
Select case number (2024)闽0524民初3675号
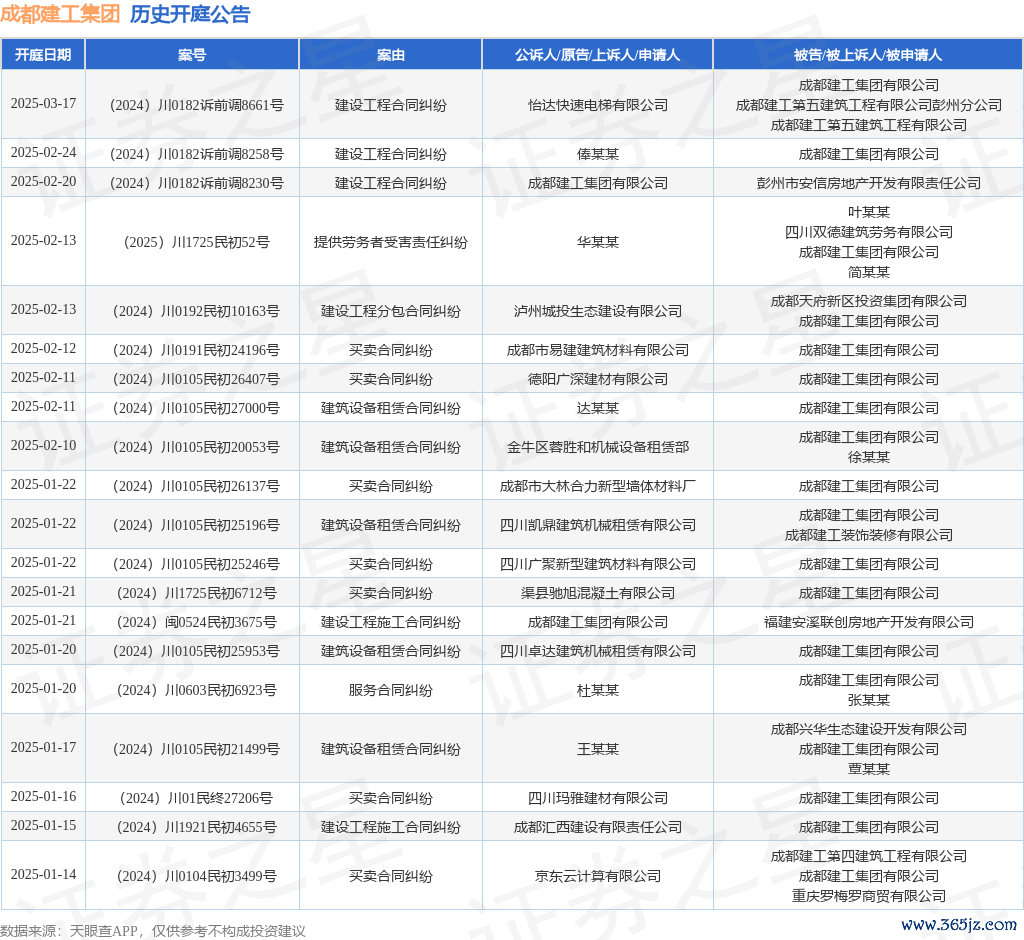(196, 622)
